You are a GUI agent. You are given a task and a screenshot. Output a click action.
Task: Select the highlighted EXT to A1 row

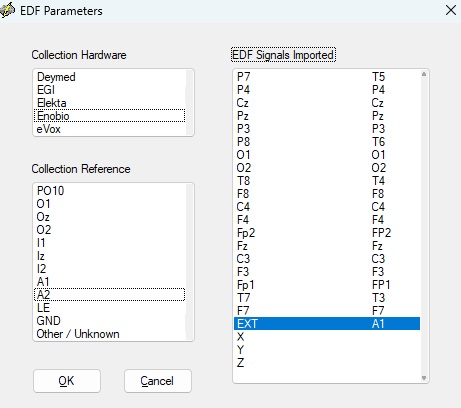[x=327, y=324]
